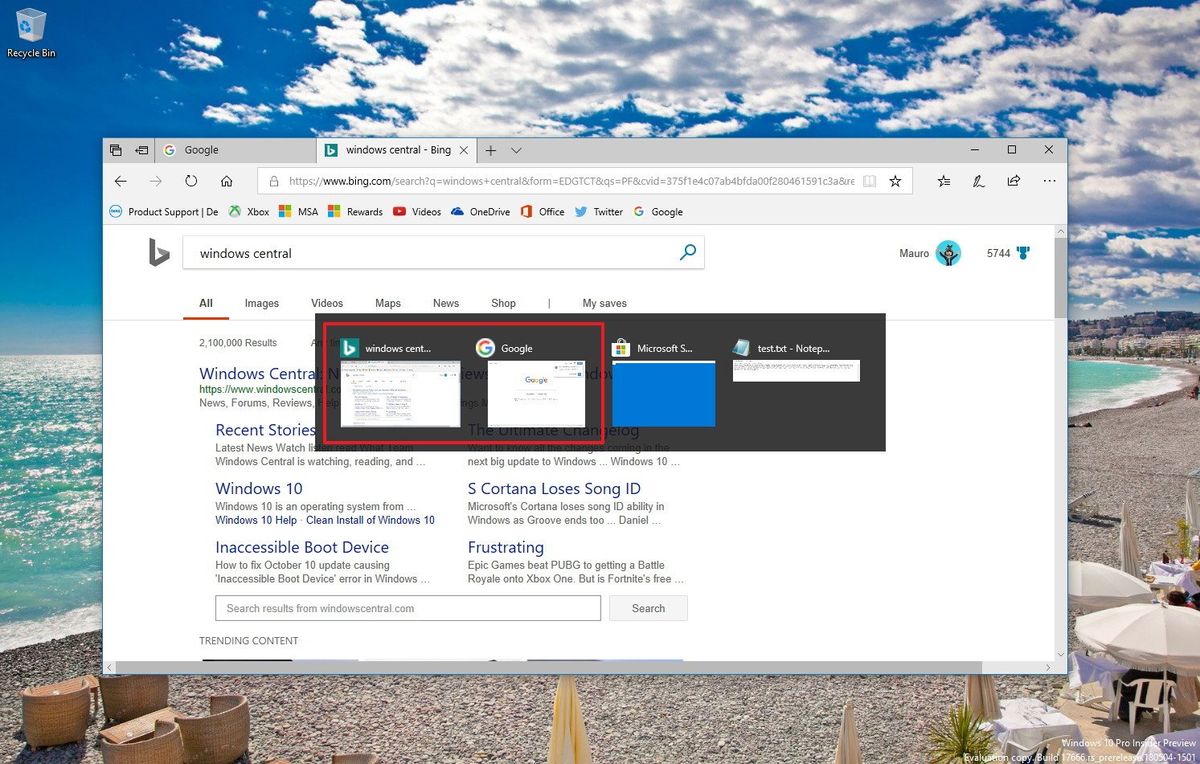
Task: Open Mauro's account avatar
Action: (x=948, y=253)
